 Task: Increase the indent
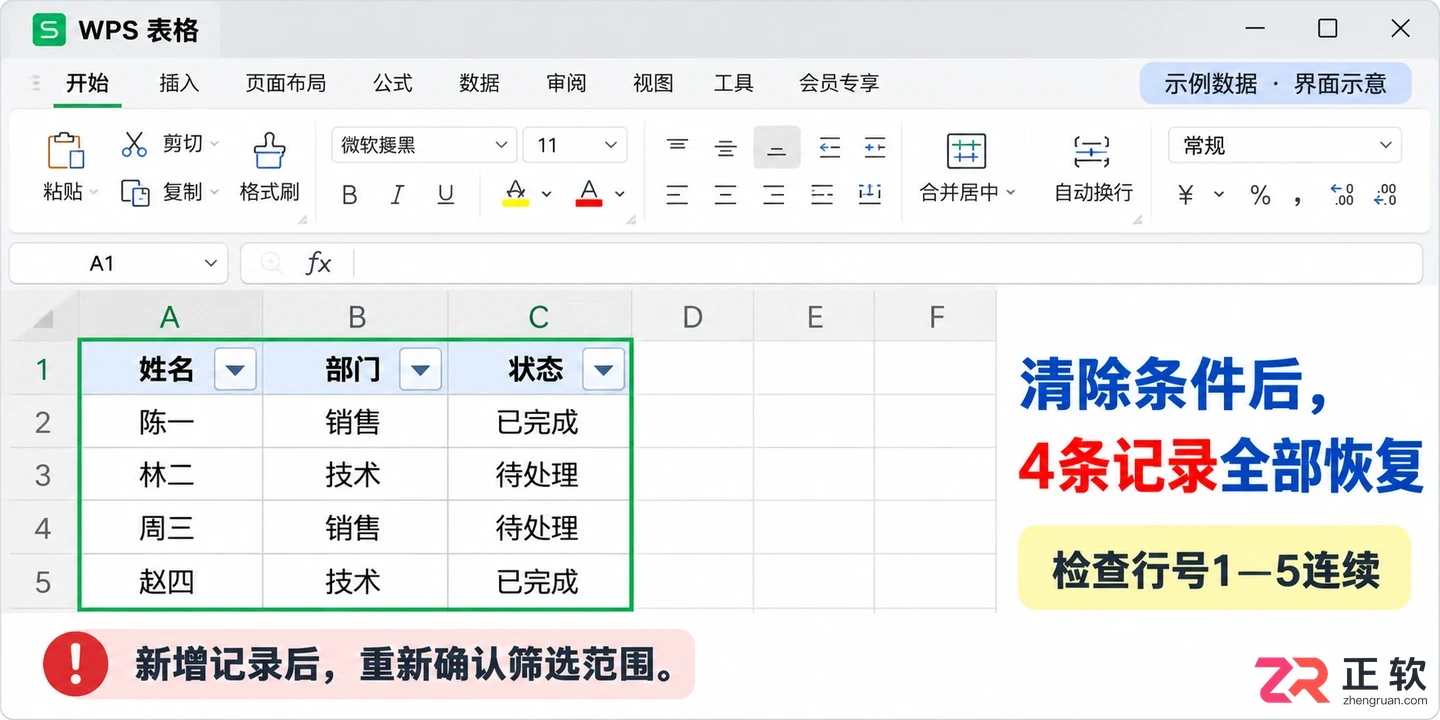[x=875, y=148]
